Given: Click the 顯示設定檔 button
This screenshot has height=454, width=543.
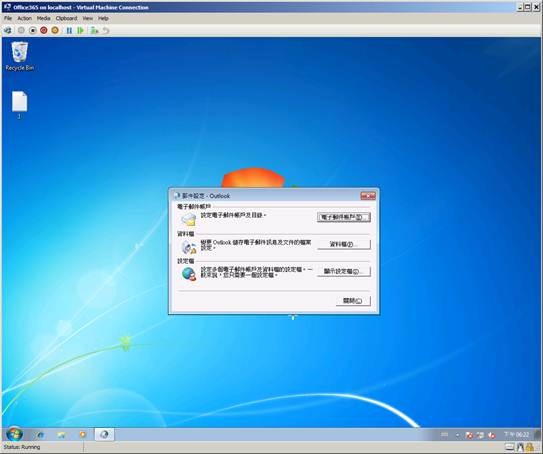Looking at the screenshot, I should point(344,271).
